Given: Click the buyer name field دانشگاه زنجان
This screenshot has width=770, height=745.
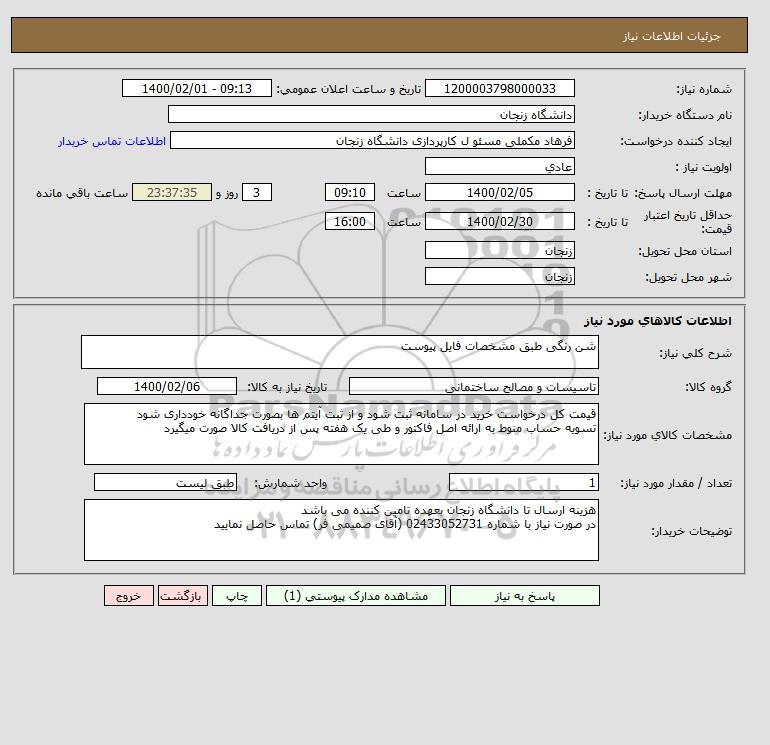Looking at the screenshot, I should pos(371,114).
